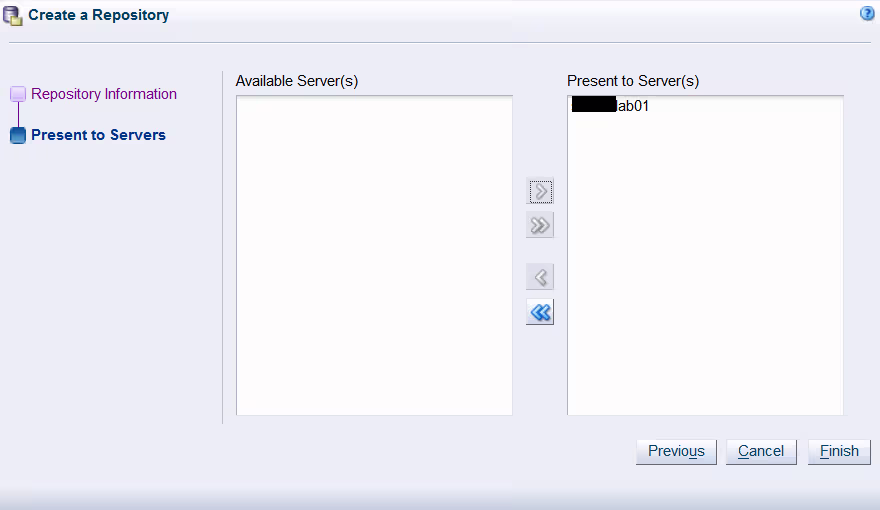
Task: Select the server ending in ab01
Action: 632,106
